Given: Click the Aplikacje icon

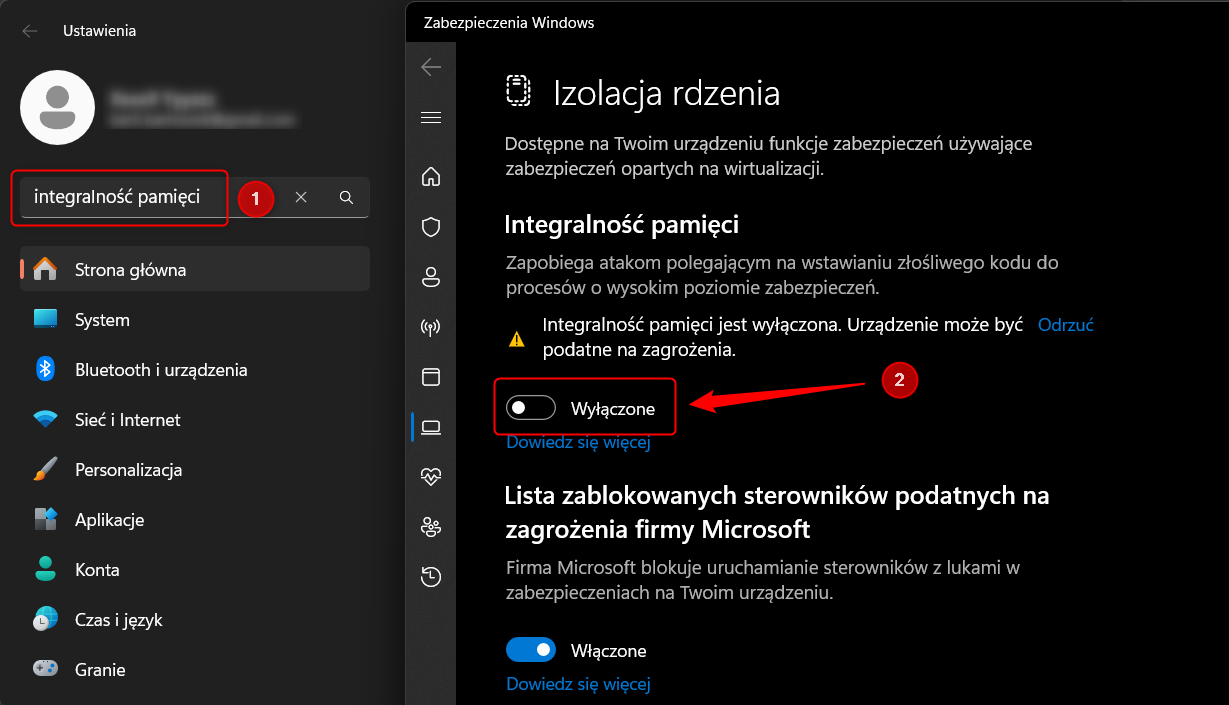Looking at the screenshot, I should click(x=45, y=519).
